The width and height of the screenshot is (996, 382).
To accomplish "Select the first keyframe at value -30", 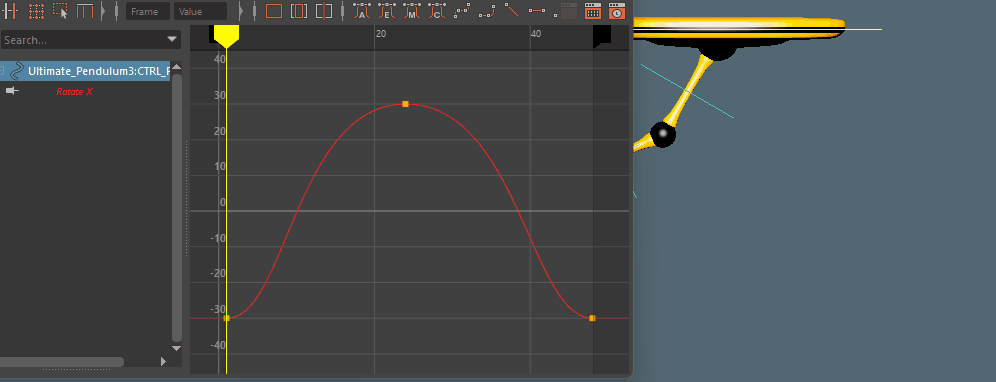I will 227,318.
